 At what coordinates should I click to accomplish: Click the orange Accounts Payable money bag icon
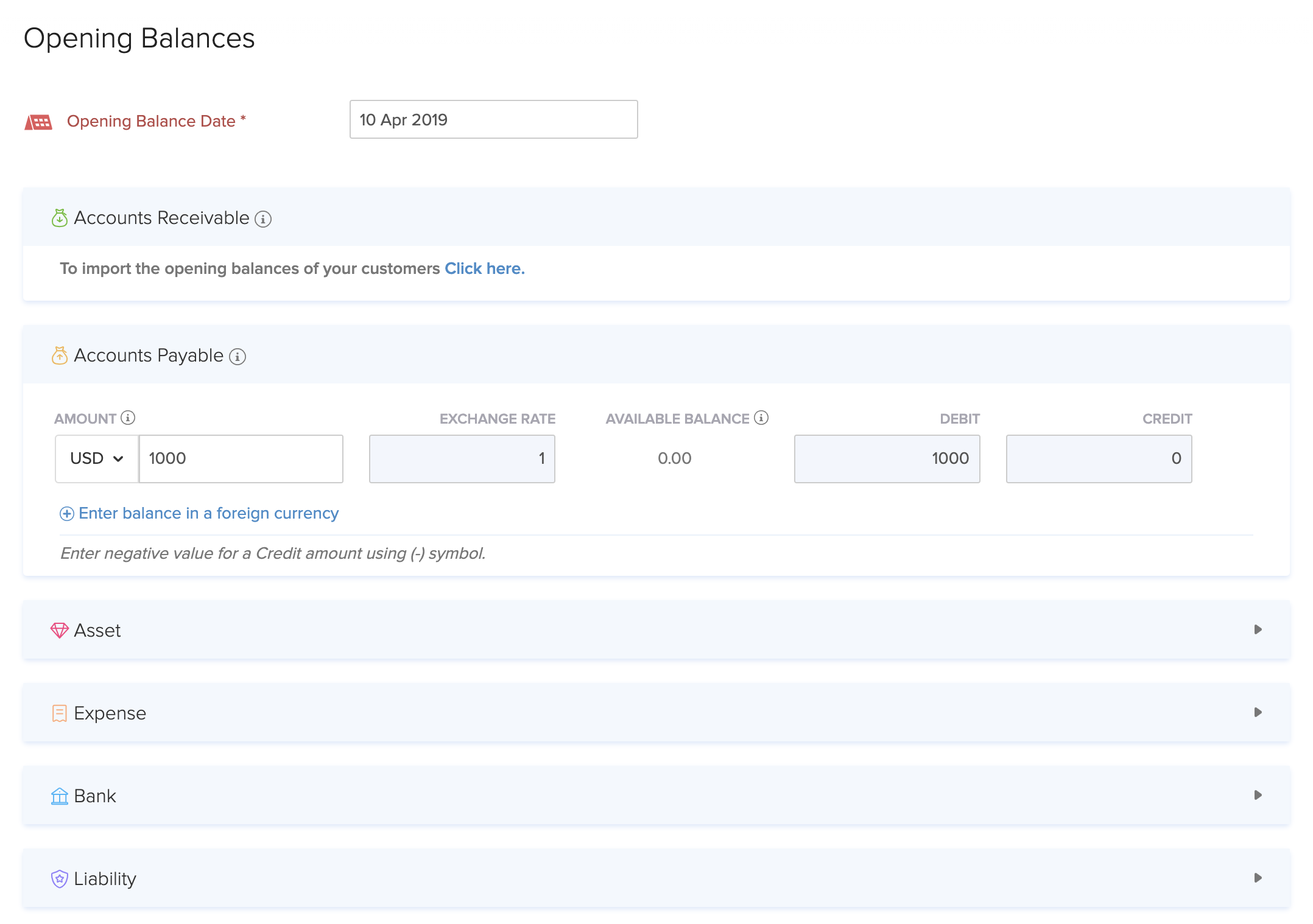(60, 355)
